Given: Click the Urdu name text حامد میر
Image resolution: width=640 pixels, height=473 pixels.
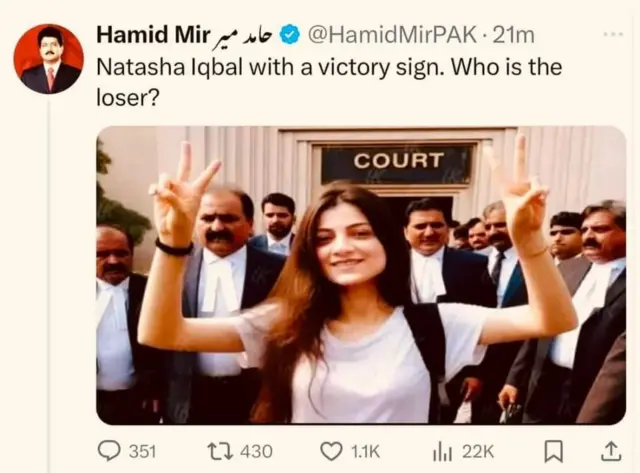Looking at the screenshot, I should click(244, 36).
